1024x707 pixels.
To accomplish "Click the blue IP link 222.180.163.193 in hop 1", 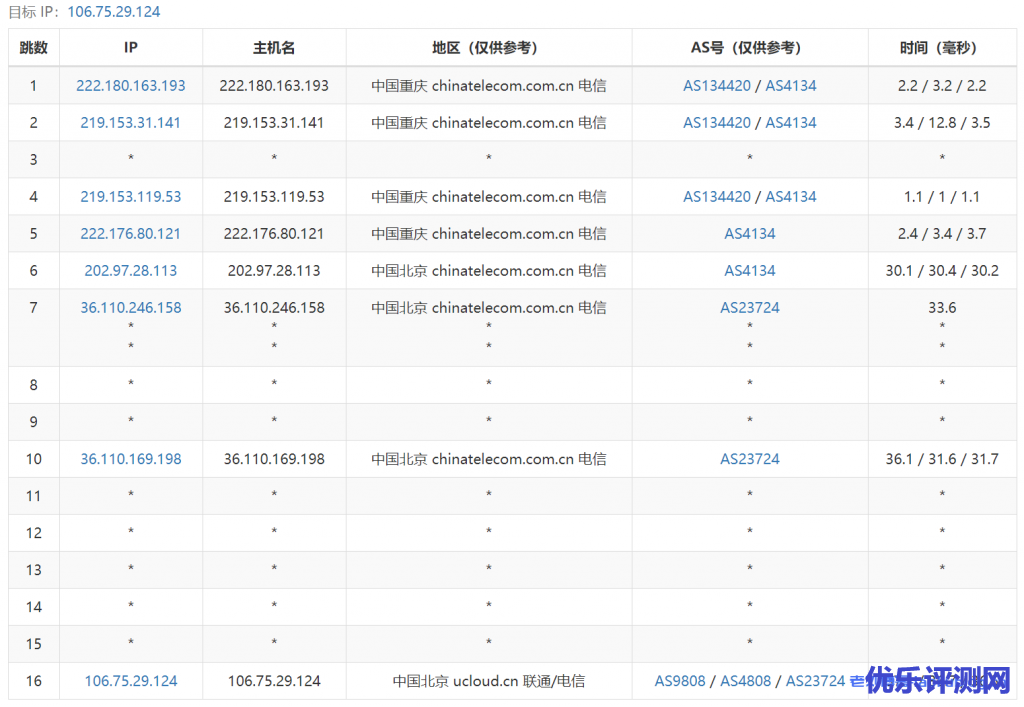I will 131,86.
